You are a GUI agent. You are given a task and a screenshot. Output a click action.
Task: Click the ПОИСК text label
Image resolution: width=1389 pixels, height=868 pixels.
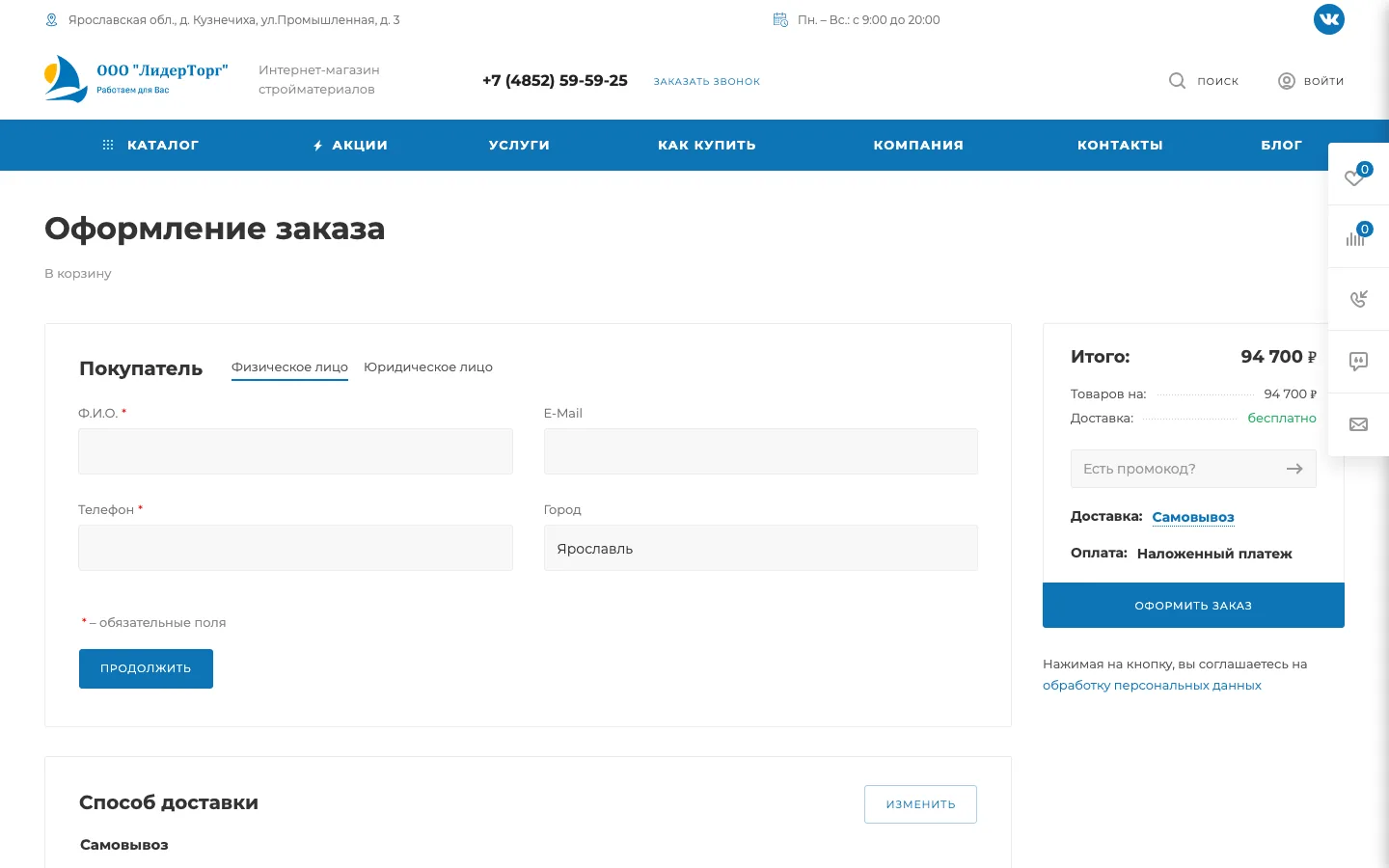point(1217,81)
